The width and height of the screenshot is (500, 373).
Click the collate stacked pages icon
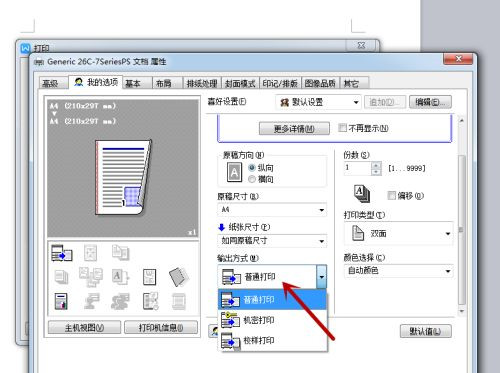(362, 194)
